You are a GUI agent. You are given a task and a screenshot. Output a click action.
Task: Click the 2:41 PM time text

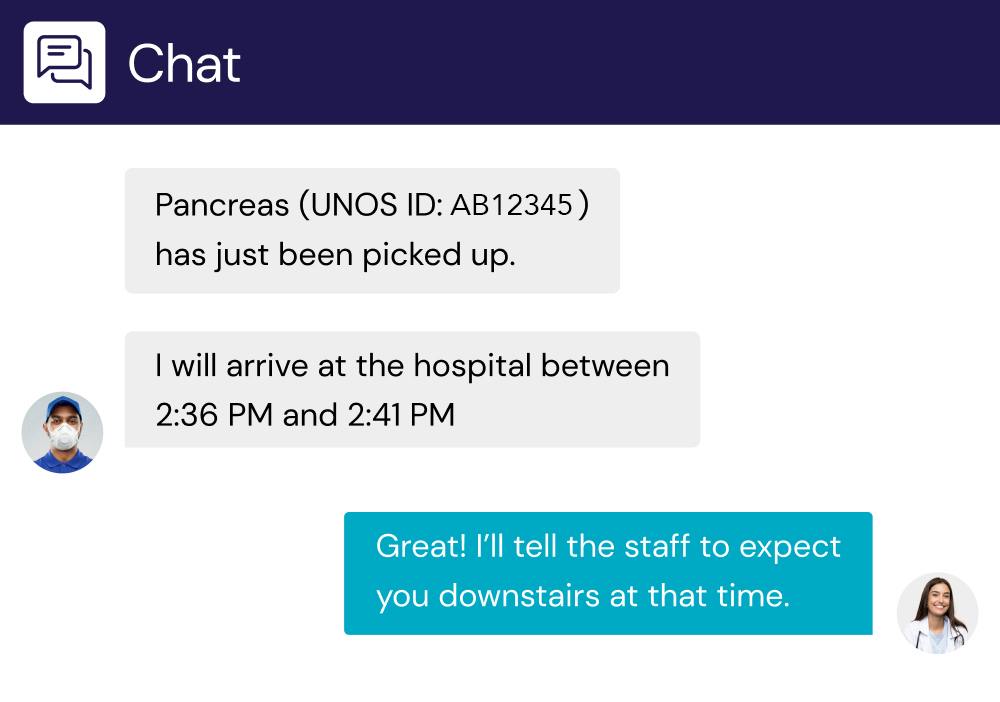click(x=398, y=414)
